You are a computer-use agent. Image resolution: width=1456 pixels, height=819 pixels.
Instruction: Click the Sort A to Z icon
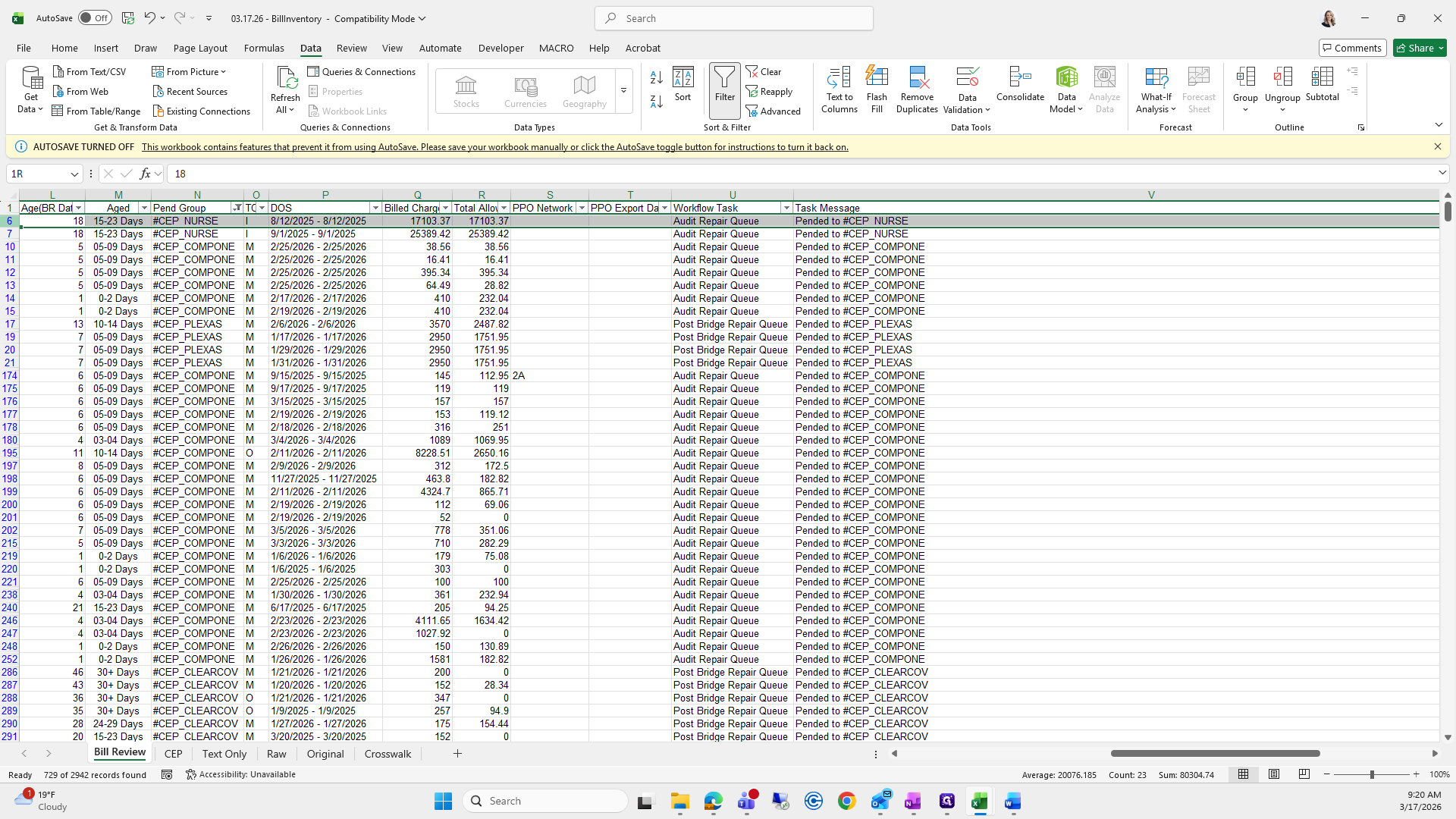[x=657, y=77]
